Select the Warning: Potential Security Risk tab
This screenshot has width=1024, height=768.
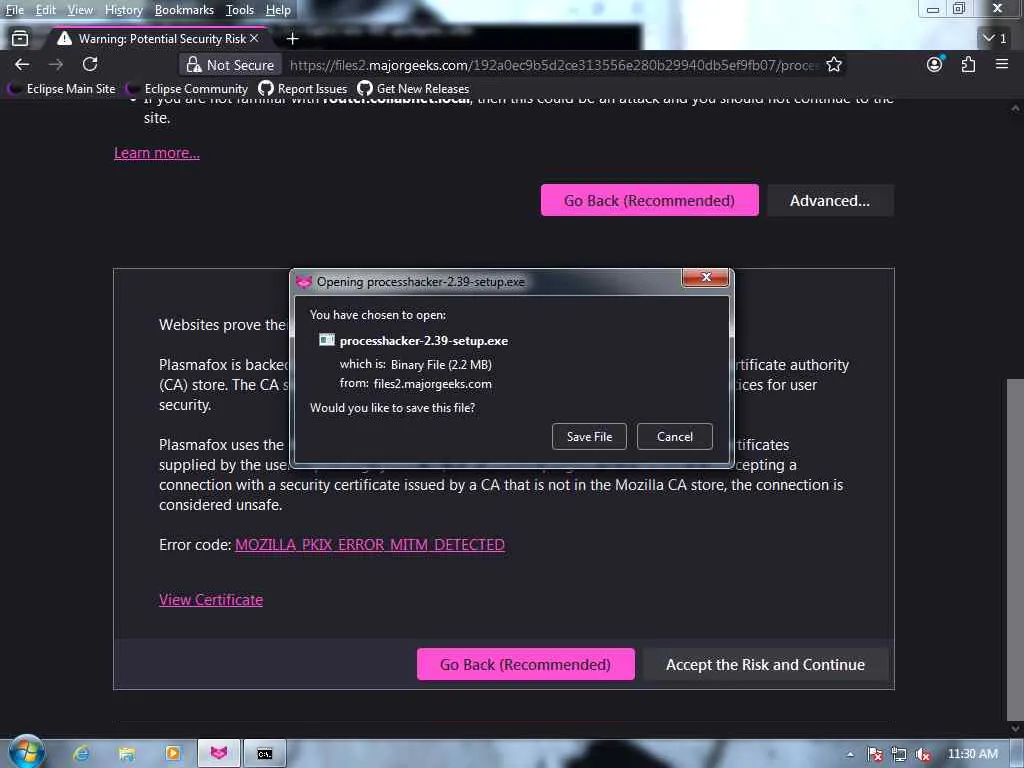[157, 39]
